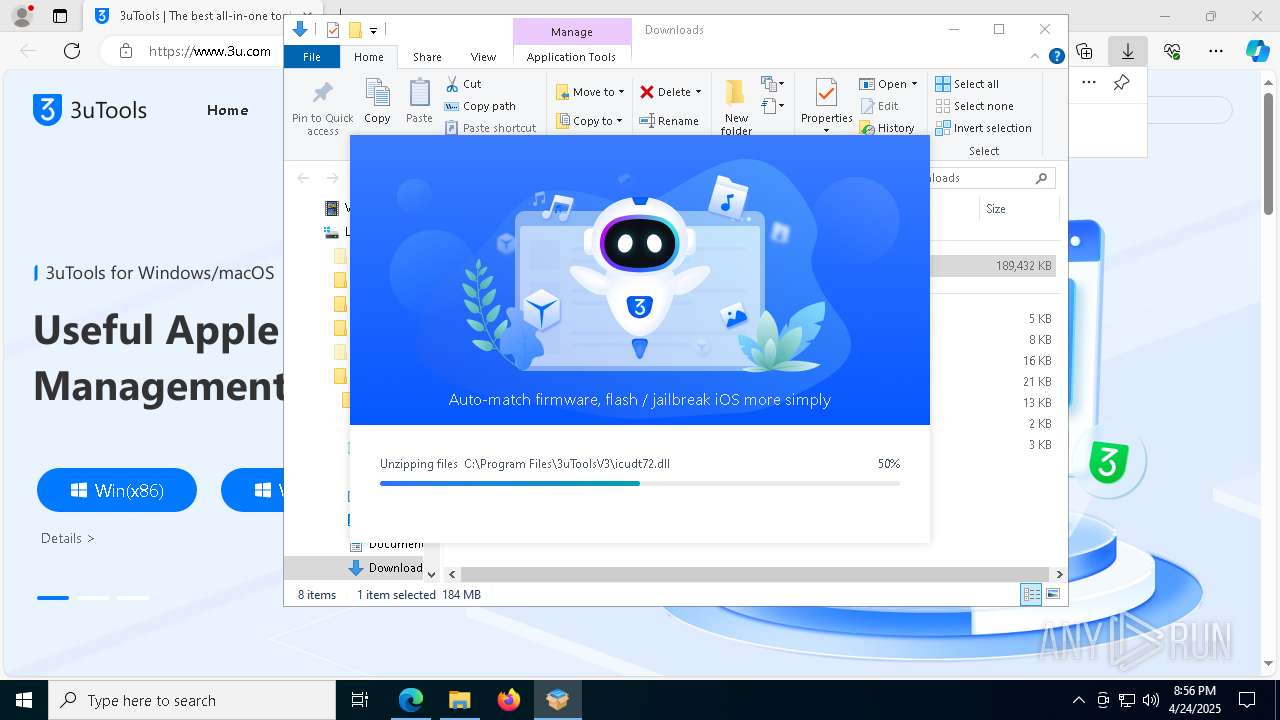Screen dimensions: 1280x720
Task: Click the Edit ribbon button
Action: click(879, 106)
